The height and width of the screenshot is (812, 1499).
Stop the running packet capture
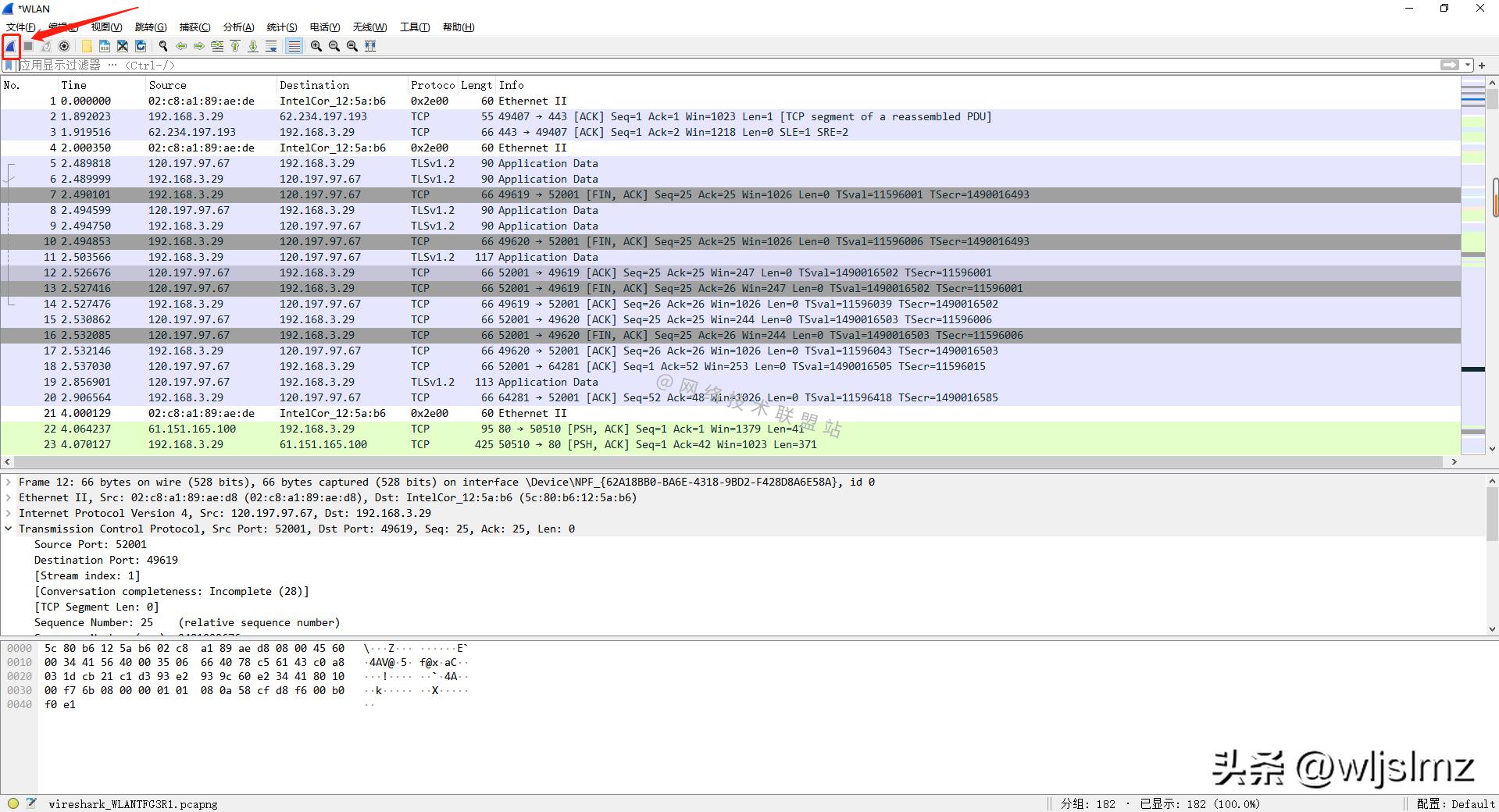coord(28,46)
